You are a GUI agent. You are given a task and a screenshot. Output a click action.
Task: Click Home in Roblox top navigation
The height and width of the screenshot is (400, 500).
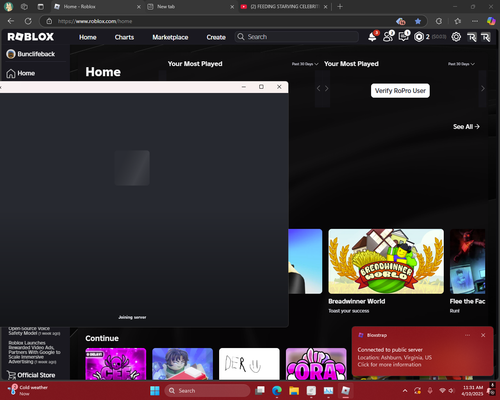point(88,37)
